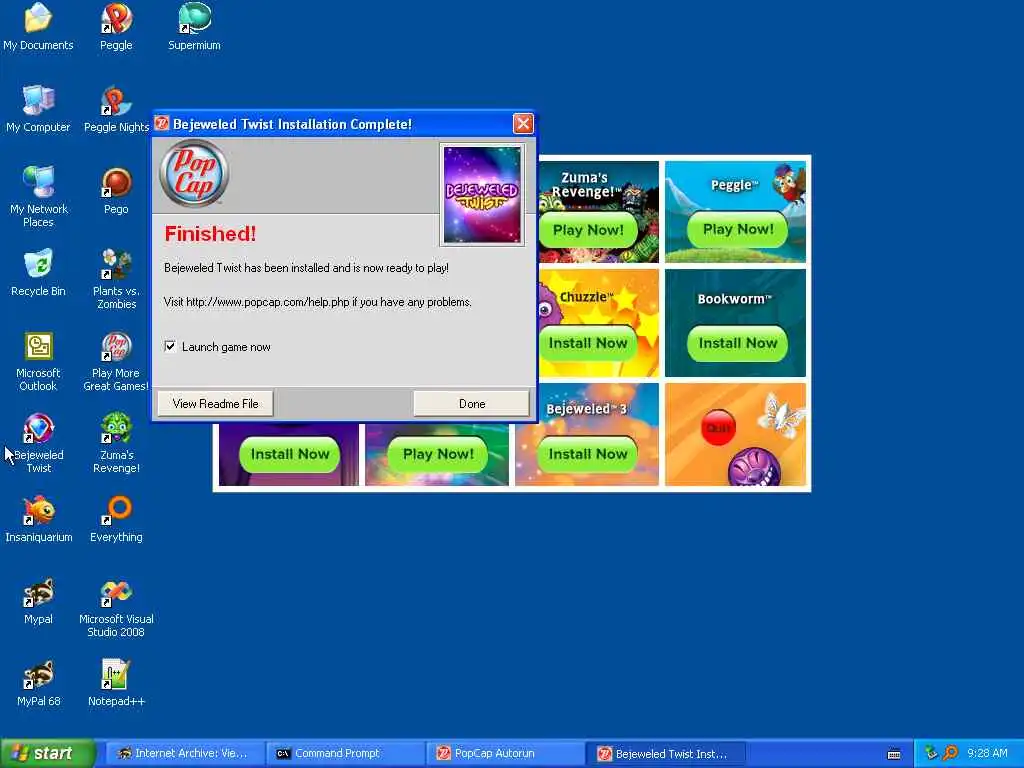Select the Insaniquarium shortcut
Viewport: 1024px width, 768px height.
[x=39, y=519]
